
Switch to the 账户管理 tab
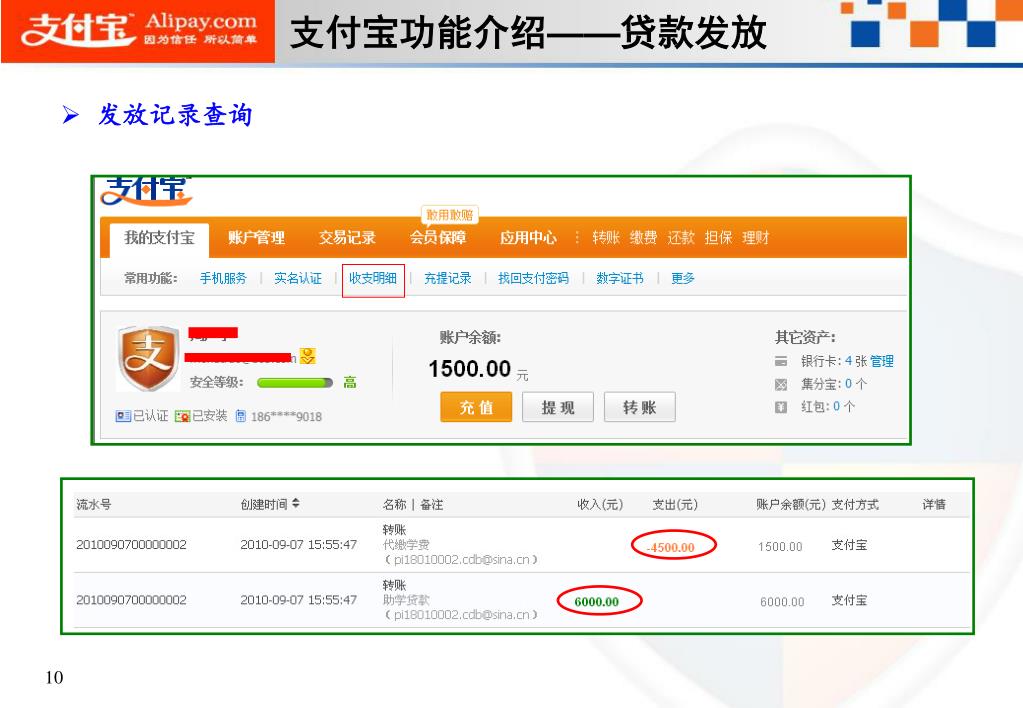(x=256, y=238)
